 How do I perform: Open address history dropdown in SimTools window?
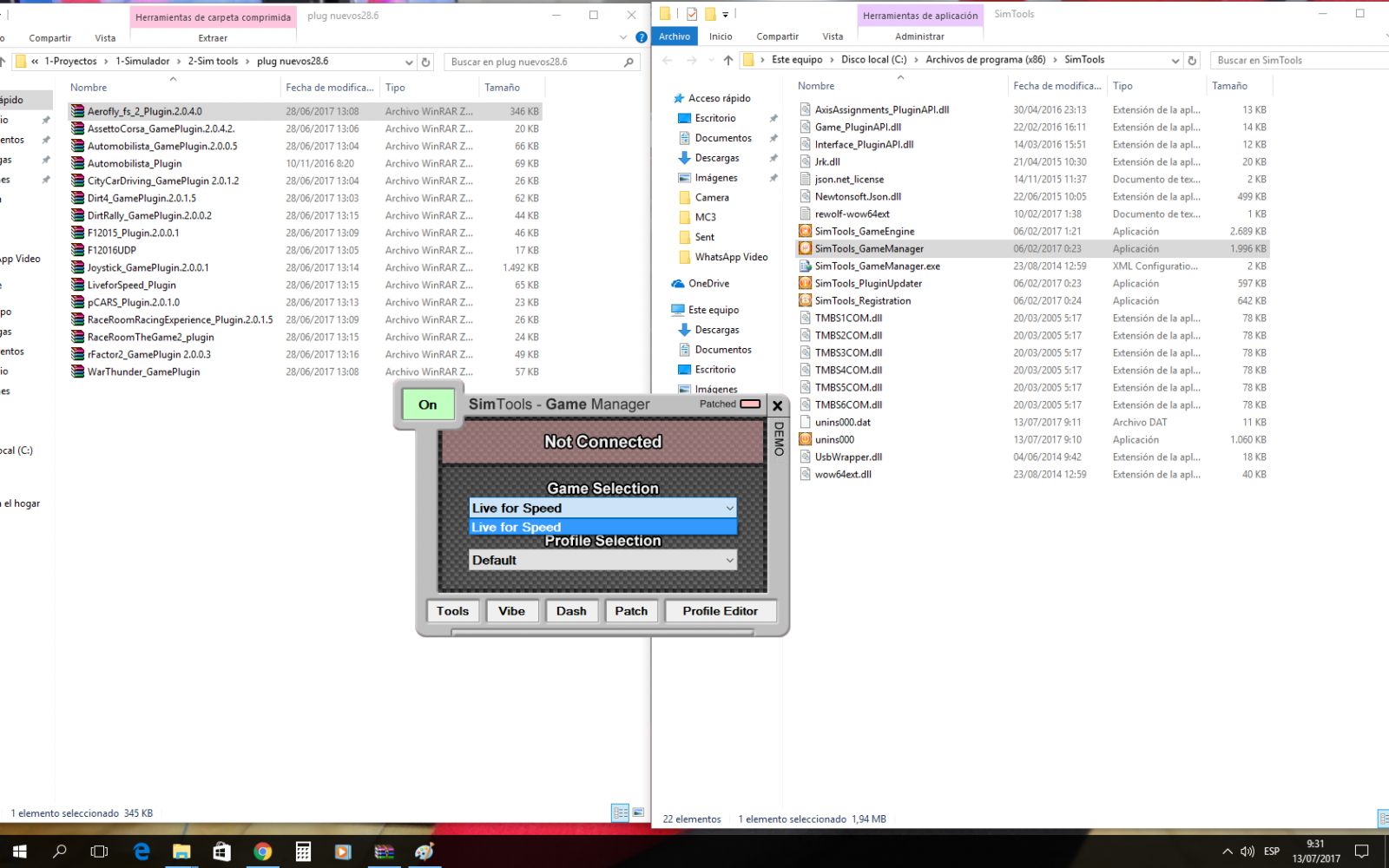[1175, 60]
